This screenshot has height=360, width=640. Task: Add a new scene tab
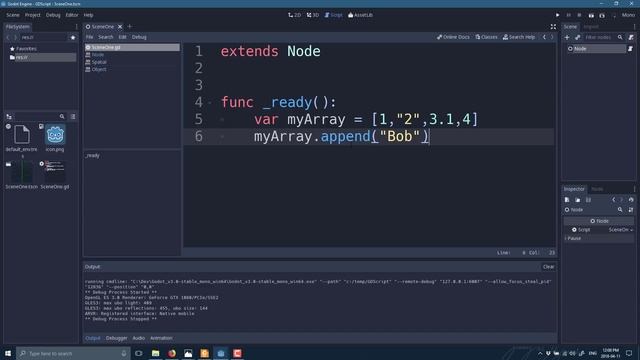pos(130,27)
